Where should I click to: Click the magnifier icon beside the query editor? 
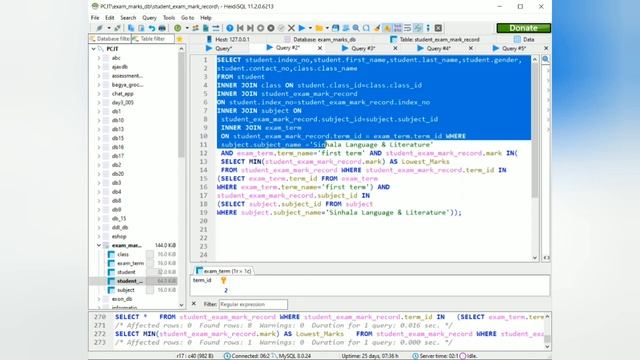point(546,59)
